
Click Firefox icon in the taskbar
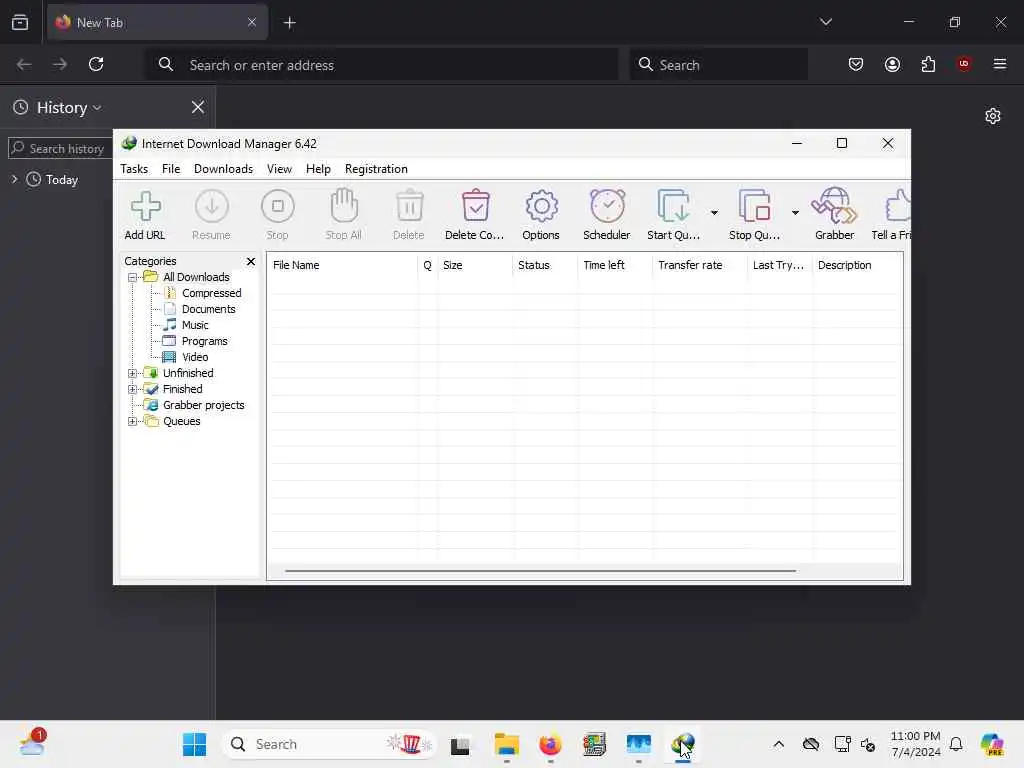tap(551, 744)
